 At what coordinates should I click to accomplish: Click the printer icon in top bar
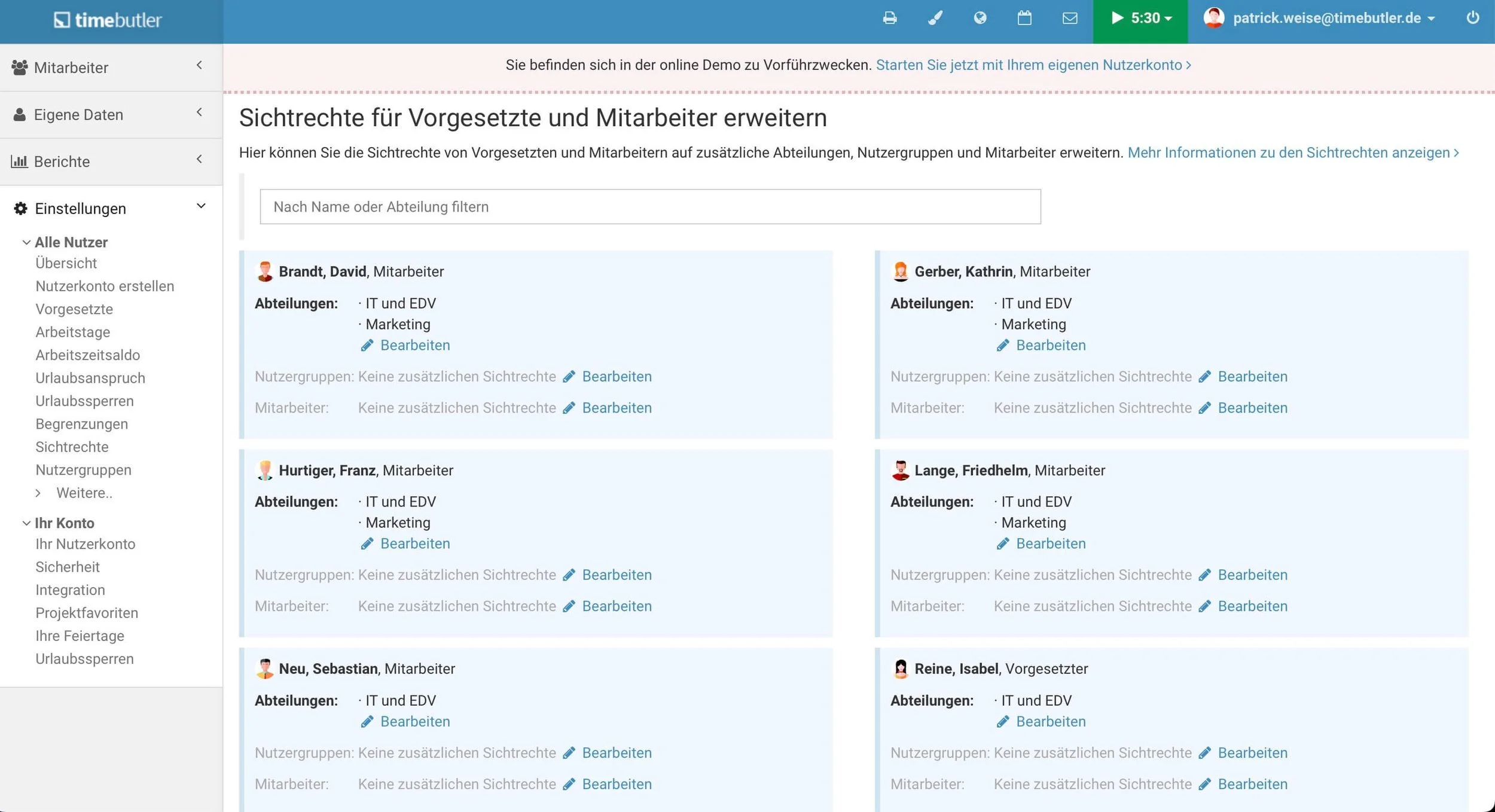point(889,18)
